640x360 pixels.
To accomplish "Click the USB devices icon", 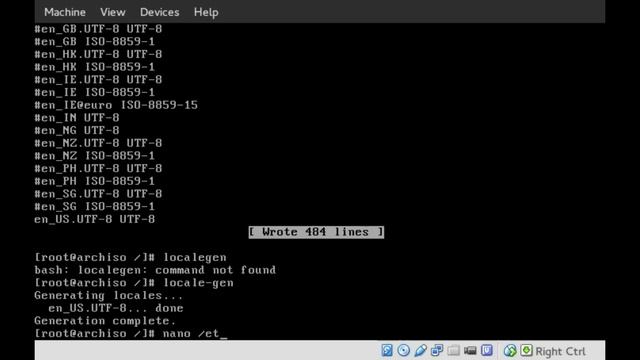I will click(420, 350).
